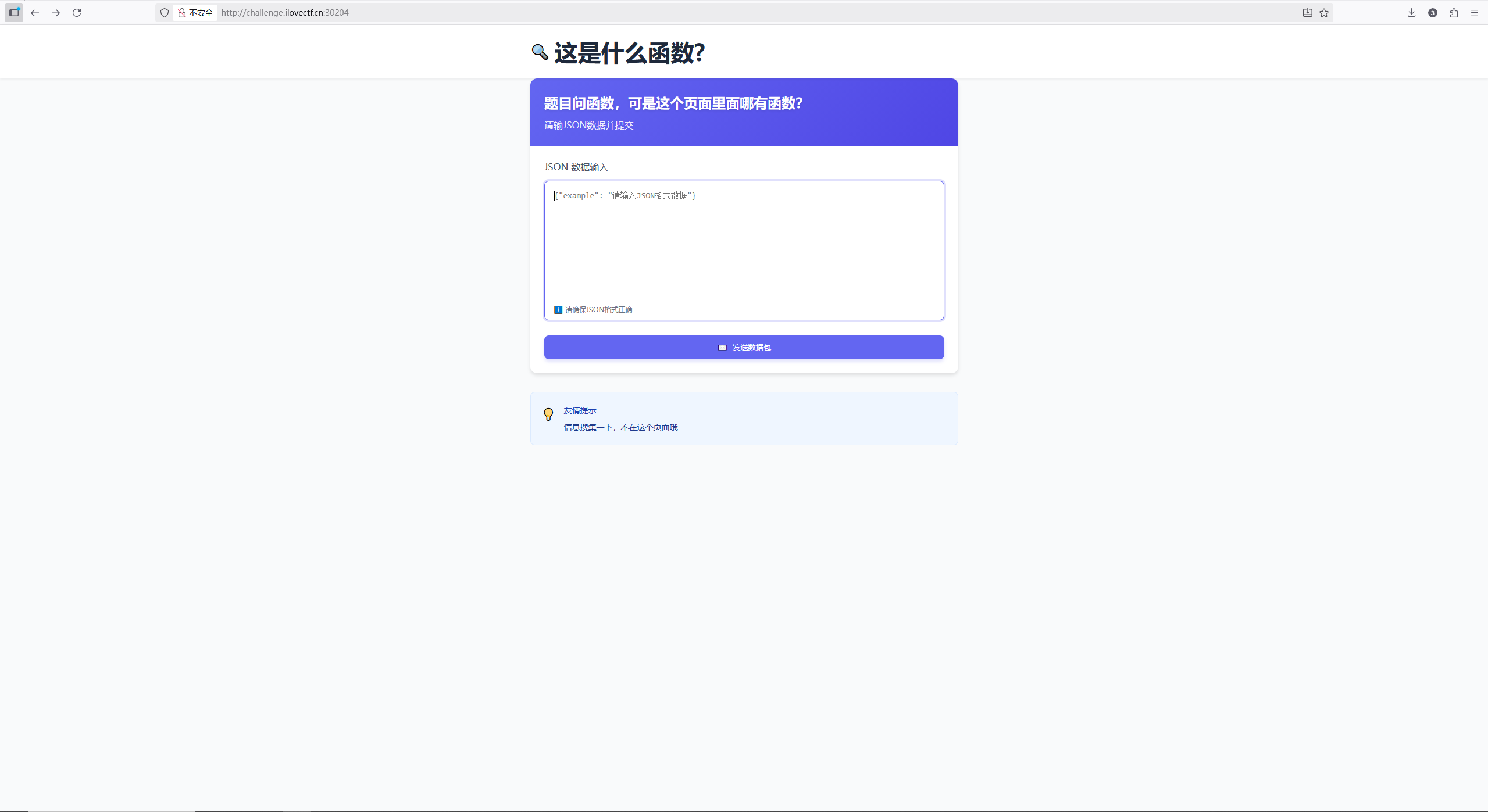
Task: Click the lightbulb hint icon
Action: click(548, 414)
